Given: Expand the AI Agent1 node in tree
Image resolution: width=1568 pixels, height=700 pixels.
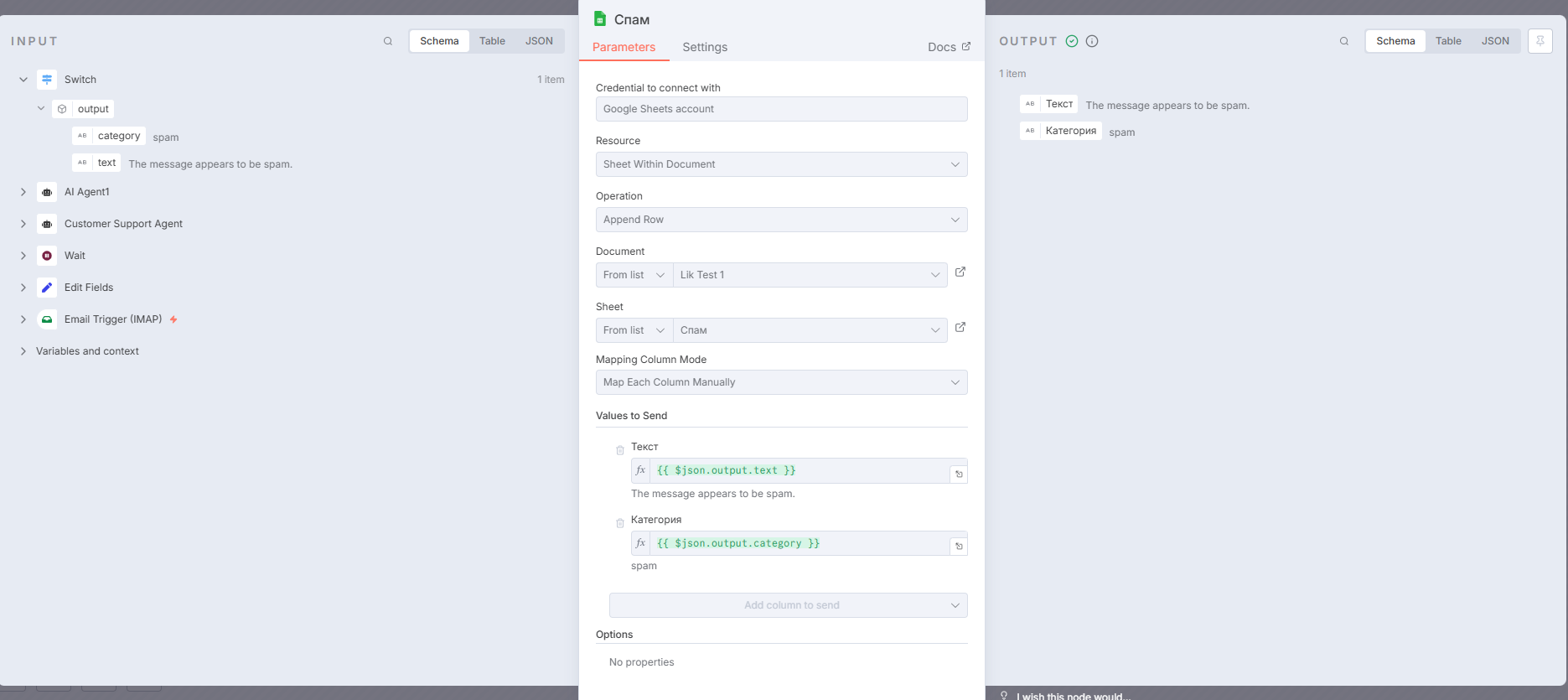Looking at the screenshot, I should coord(23,192).
